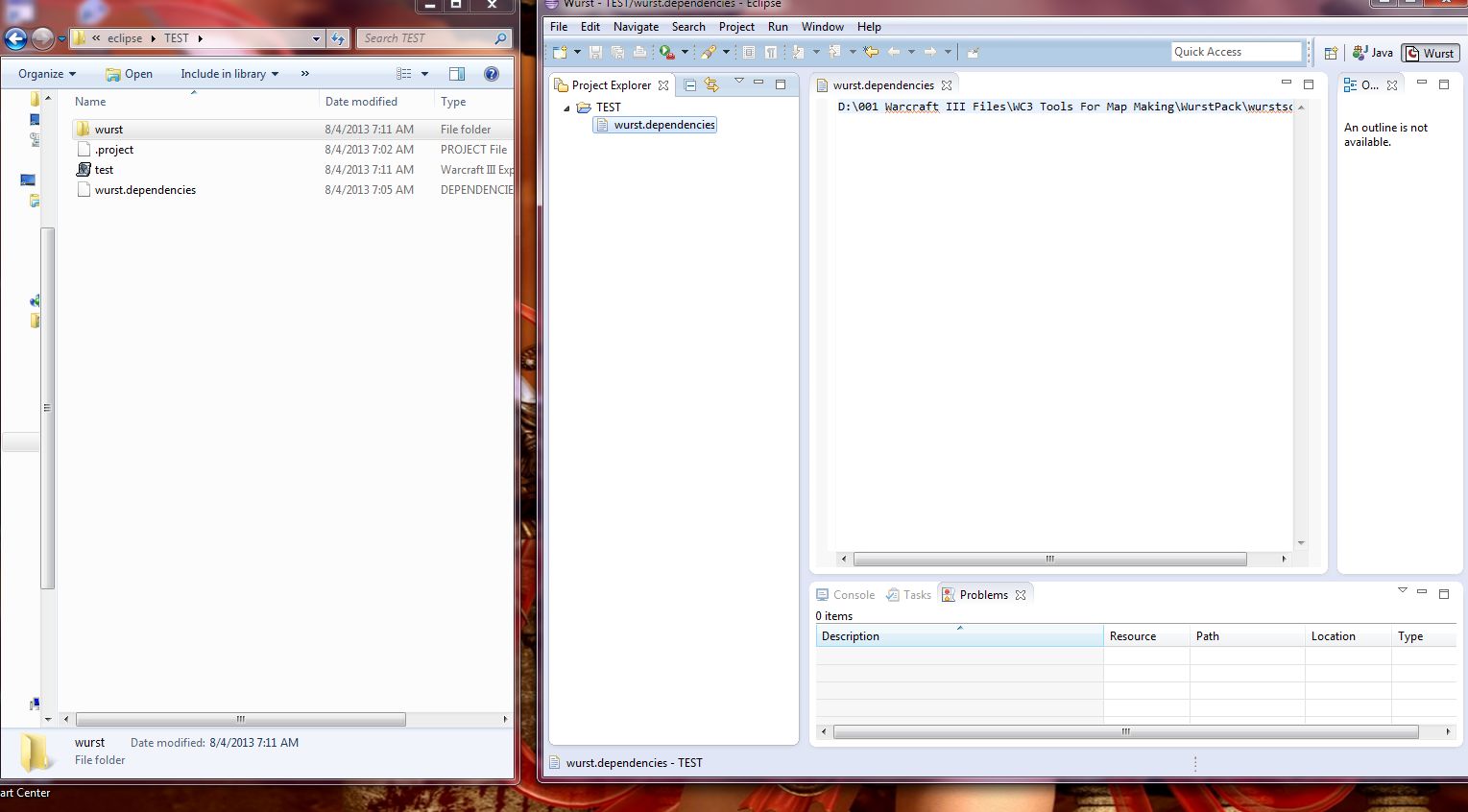Switch to the Tasks tab
1468x812 pixels.
908,595
